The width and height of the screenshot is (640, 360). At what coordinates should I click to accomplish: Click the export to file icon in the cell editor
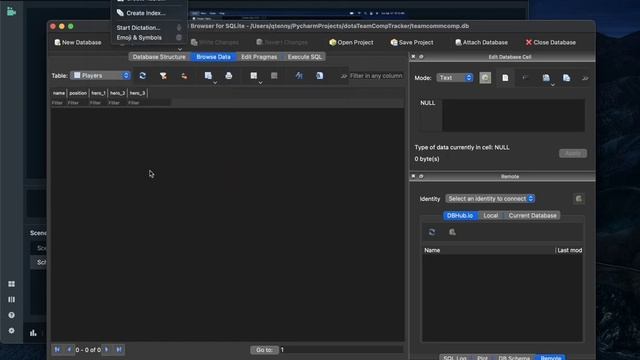tap(567, 78)
